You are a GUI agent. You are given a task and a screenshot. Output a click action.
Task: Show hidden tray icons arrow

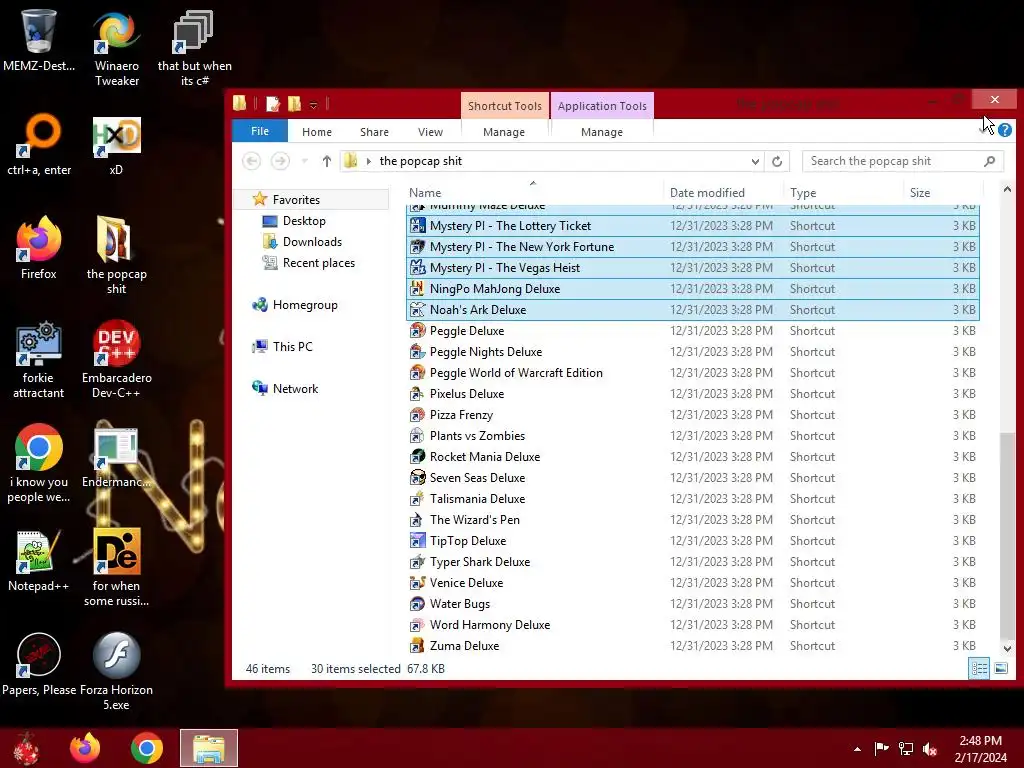point(857,749)
